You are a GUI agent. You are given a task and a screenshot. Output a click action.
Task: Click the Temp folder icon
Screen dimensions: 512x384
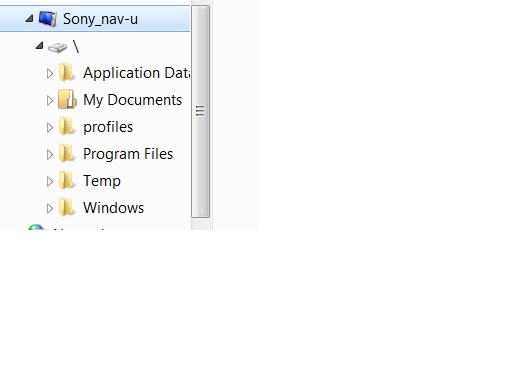click(x=67, y=180)
